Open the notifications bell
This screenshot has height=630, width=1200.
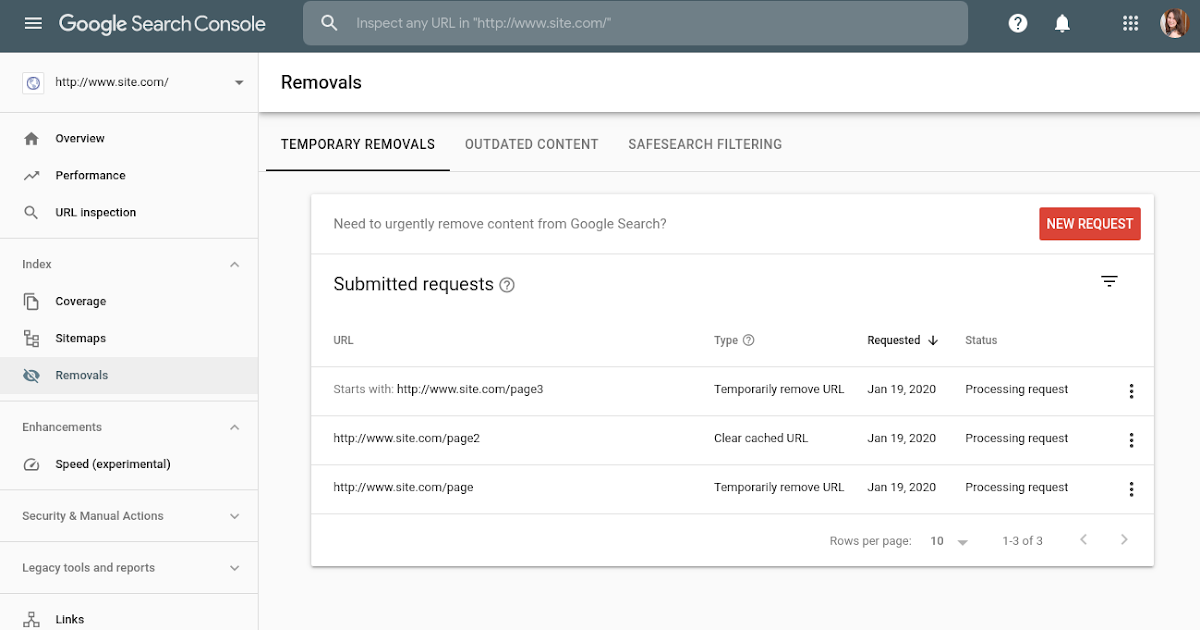(1063, 23)
